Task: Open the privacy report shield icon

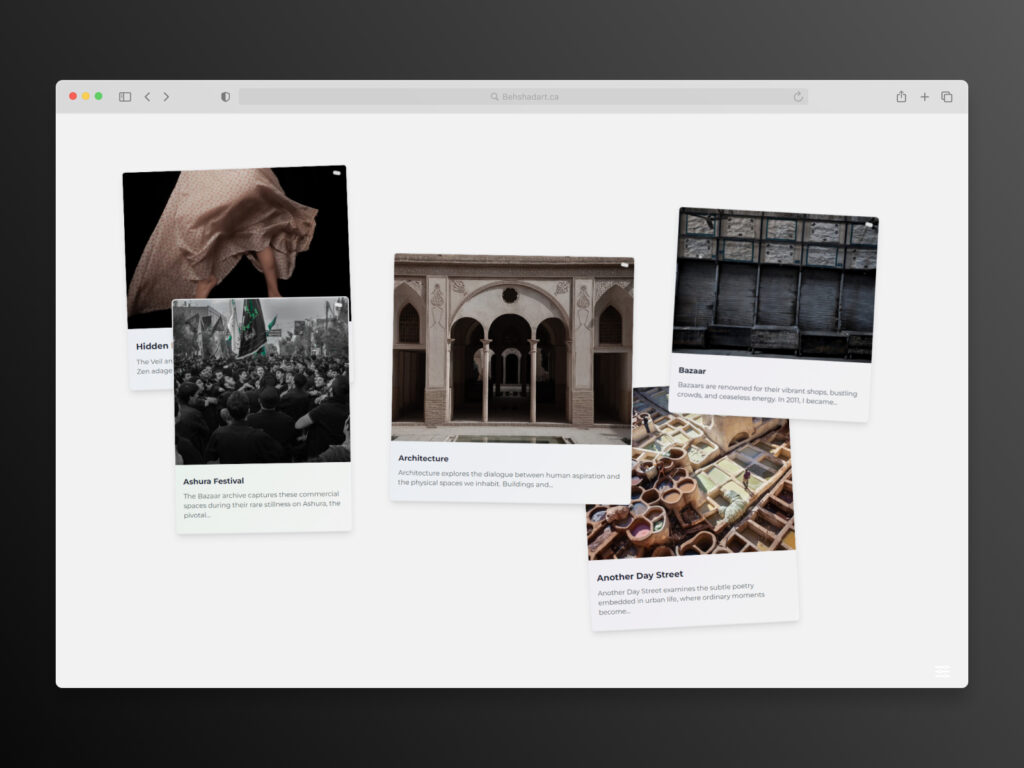Action: click(225, 97)
